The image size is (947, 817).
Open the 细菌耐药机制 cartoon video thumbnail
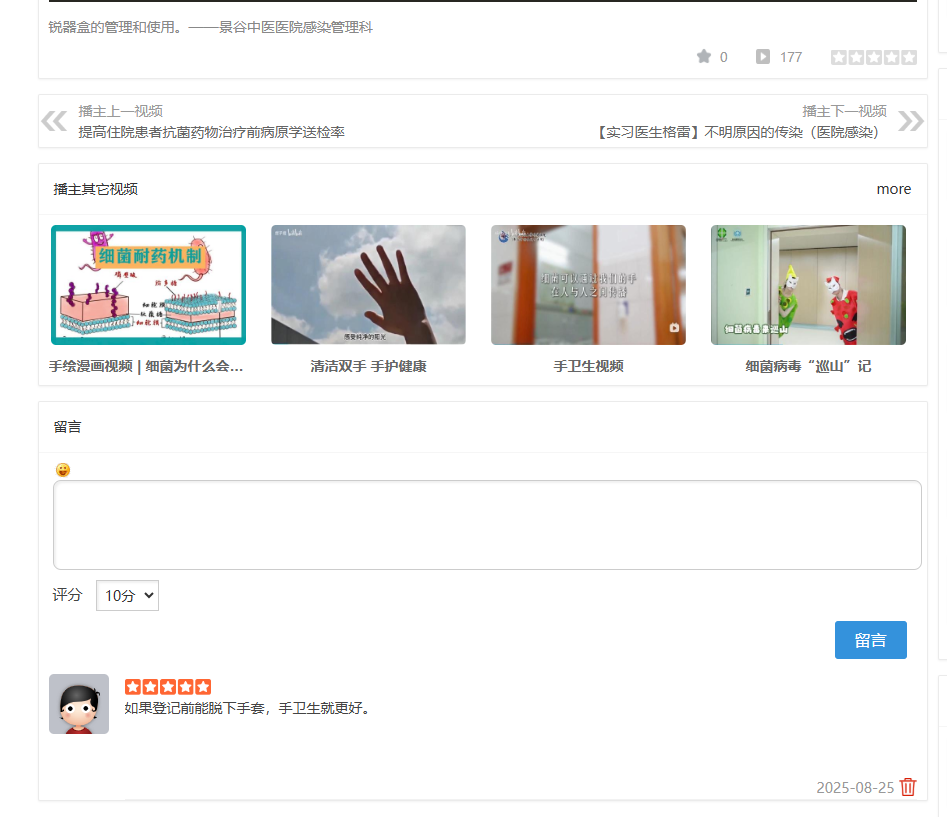coord(148,284)
